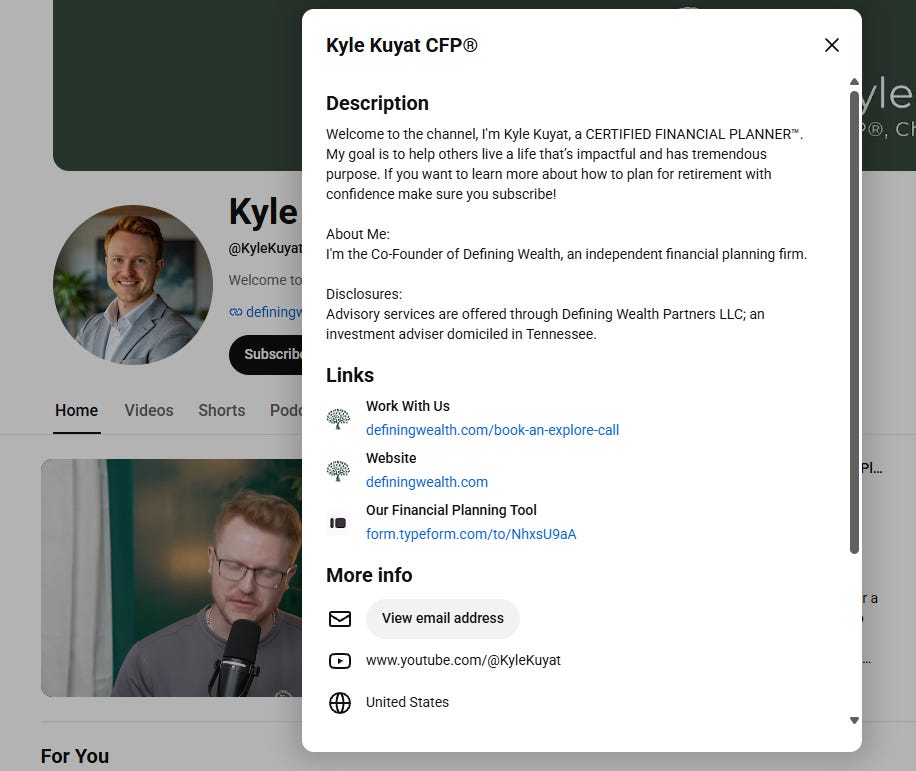Click the Description heading in dialog
The image size is (916, 771).
click(377, 103)
